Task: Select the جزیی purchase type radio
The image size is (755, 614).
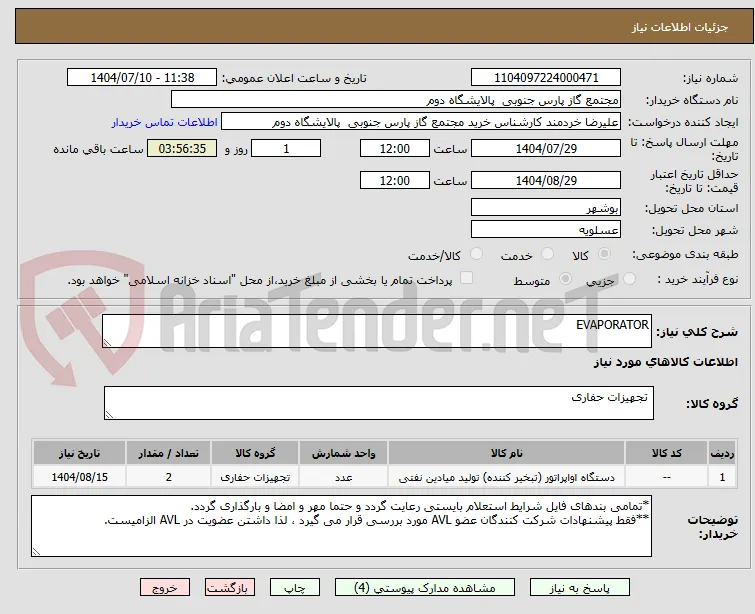Action: coord(629,279)
